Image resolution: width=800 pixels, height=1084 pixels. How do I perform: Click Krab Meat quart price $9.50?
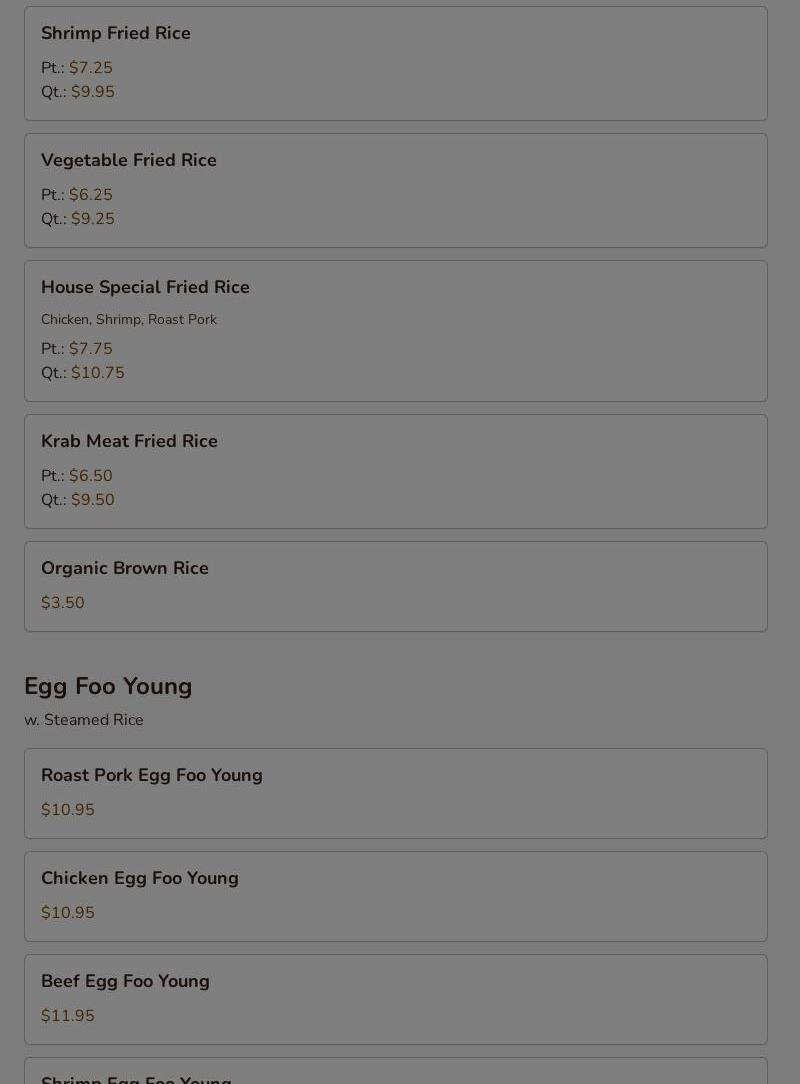pyautogui.click(x=93, y=500)
